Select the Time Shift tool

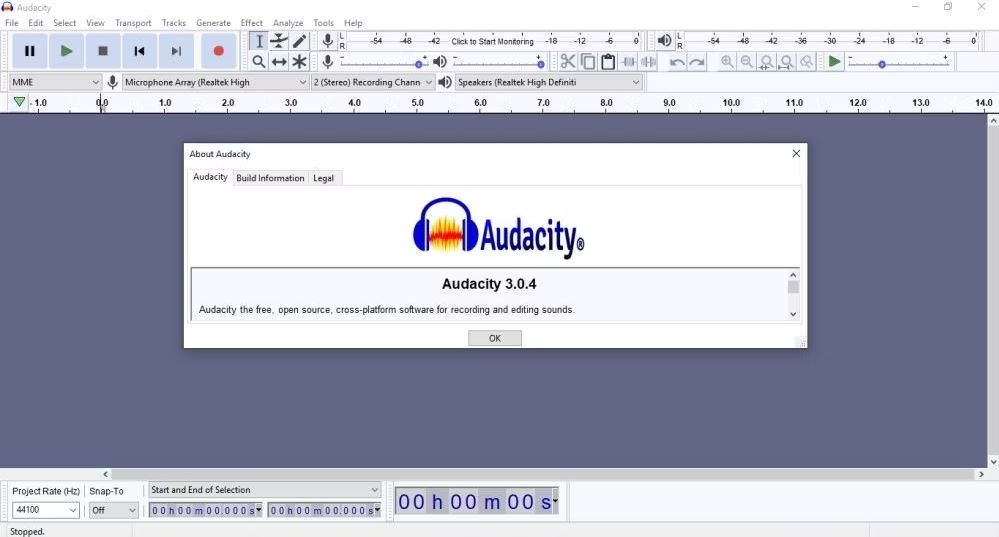(279, 62)
